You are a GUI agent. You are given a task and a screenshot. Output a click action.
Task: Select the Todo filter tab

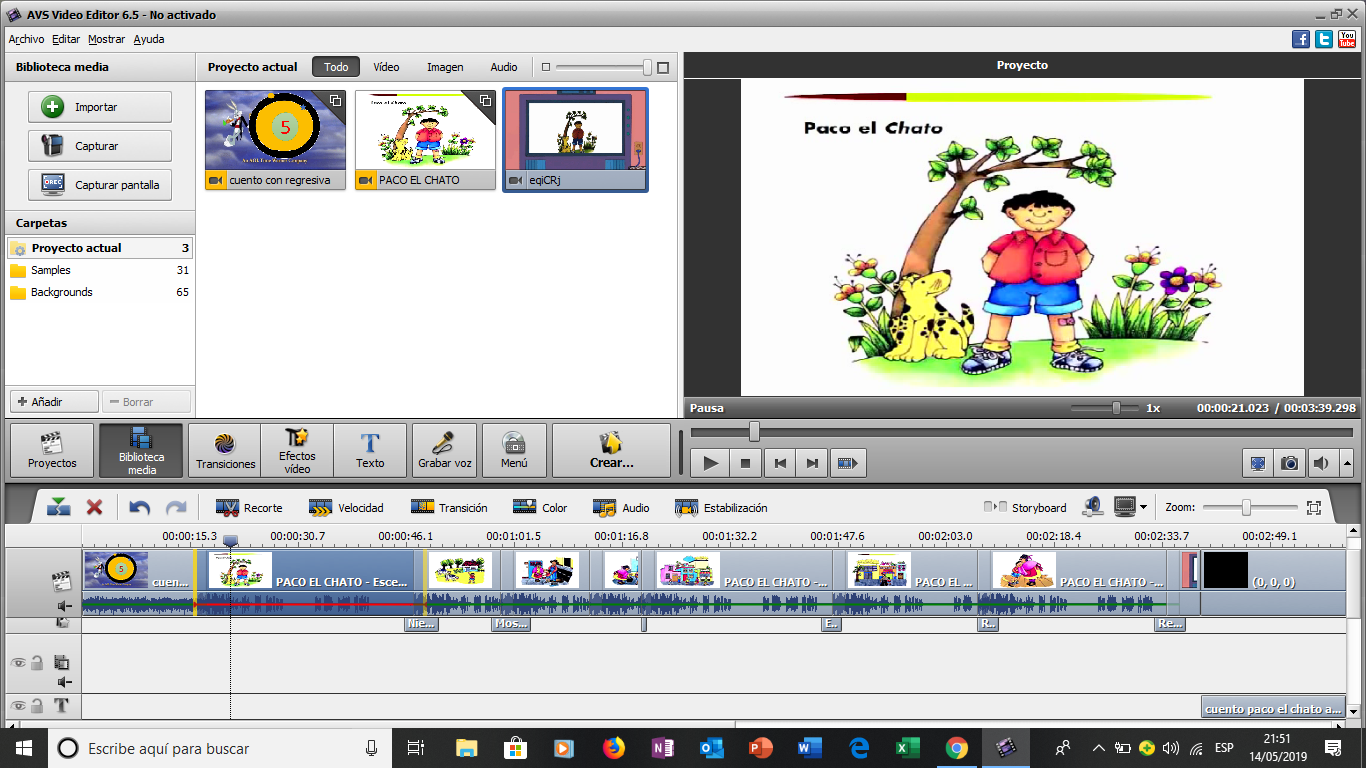pyautogui.click(x=336, y=67)
